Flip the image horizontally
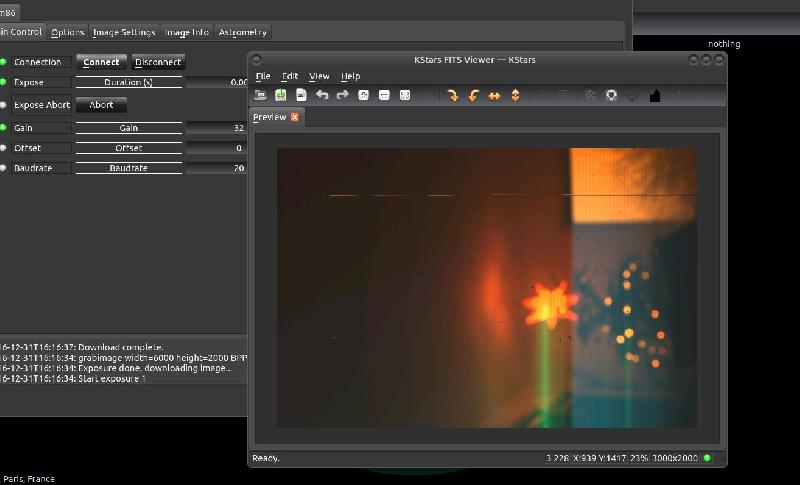This screenshot has height=485, width=800. click(x=494, y=96)
